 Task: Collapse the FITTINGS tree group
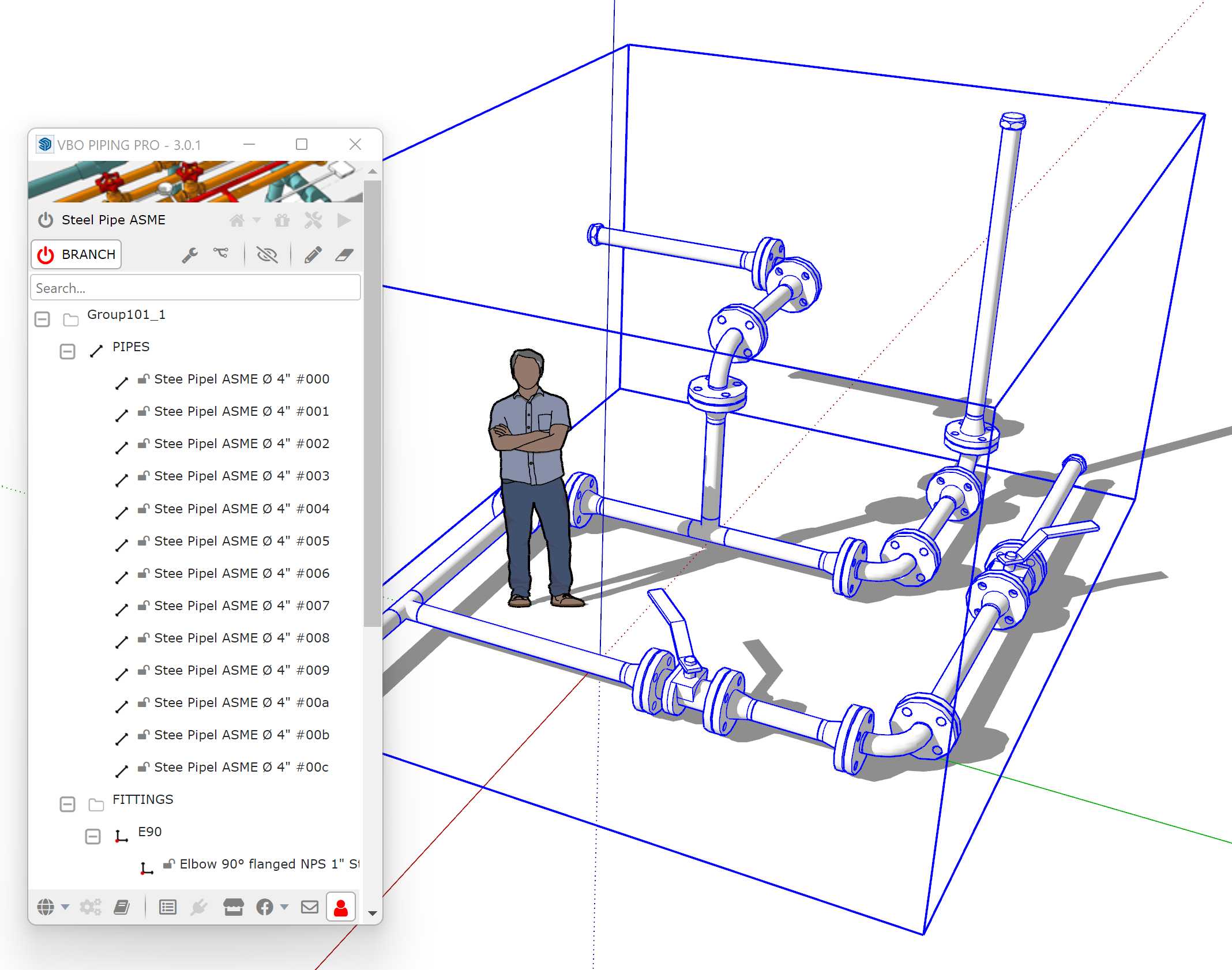(67, 804)
